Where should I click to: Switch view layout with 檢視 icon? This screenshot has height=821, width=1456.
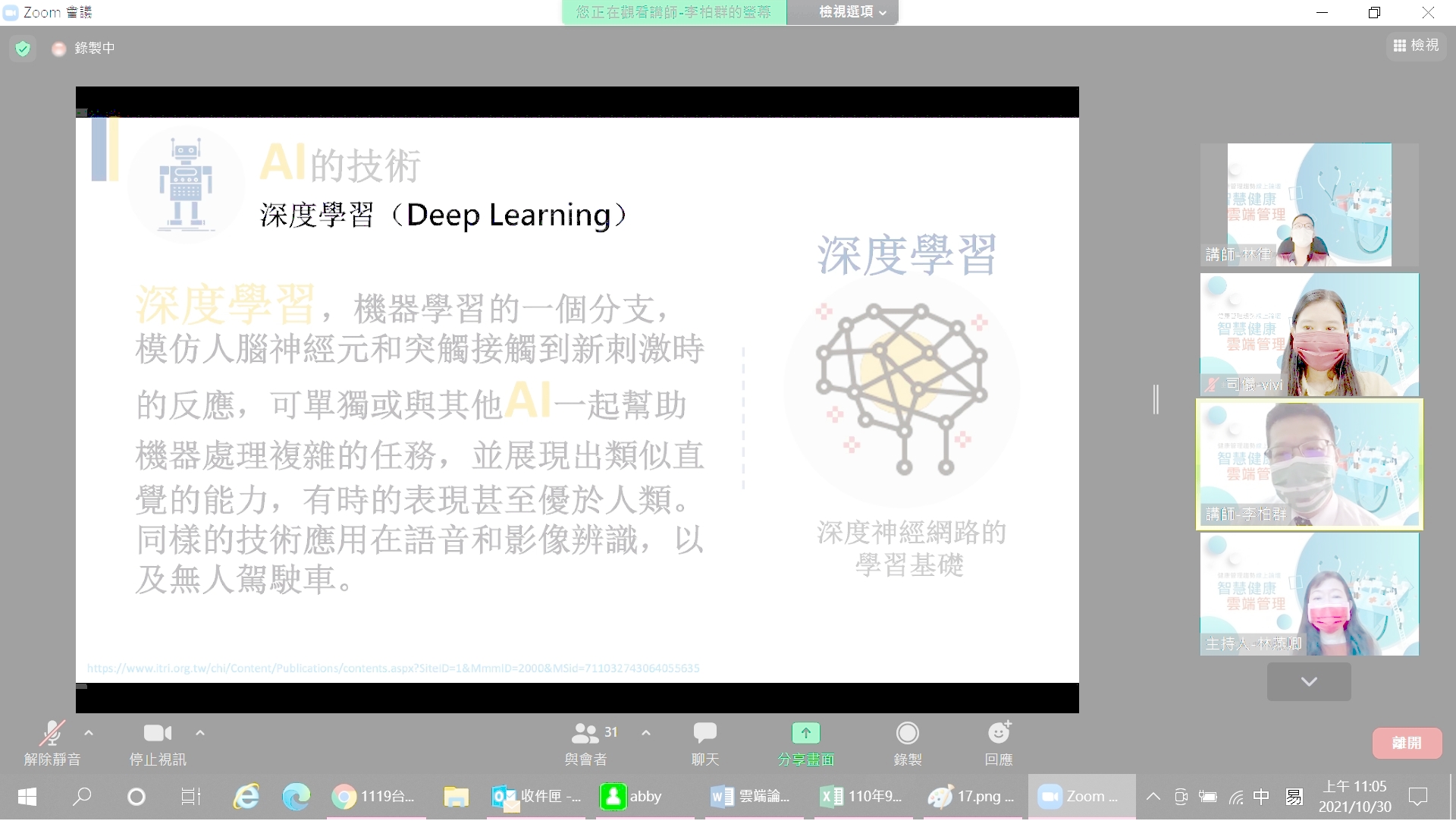[1415, 46]
